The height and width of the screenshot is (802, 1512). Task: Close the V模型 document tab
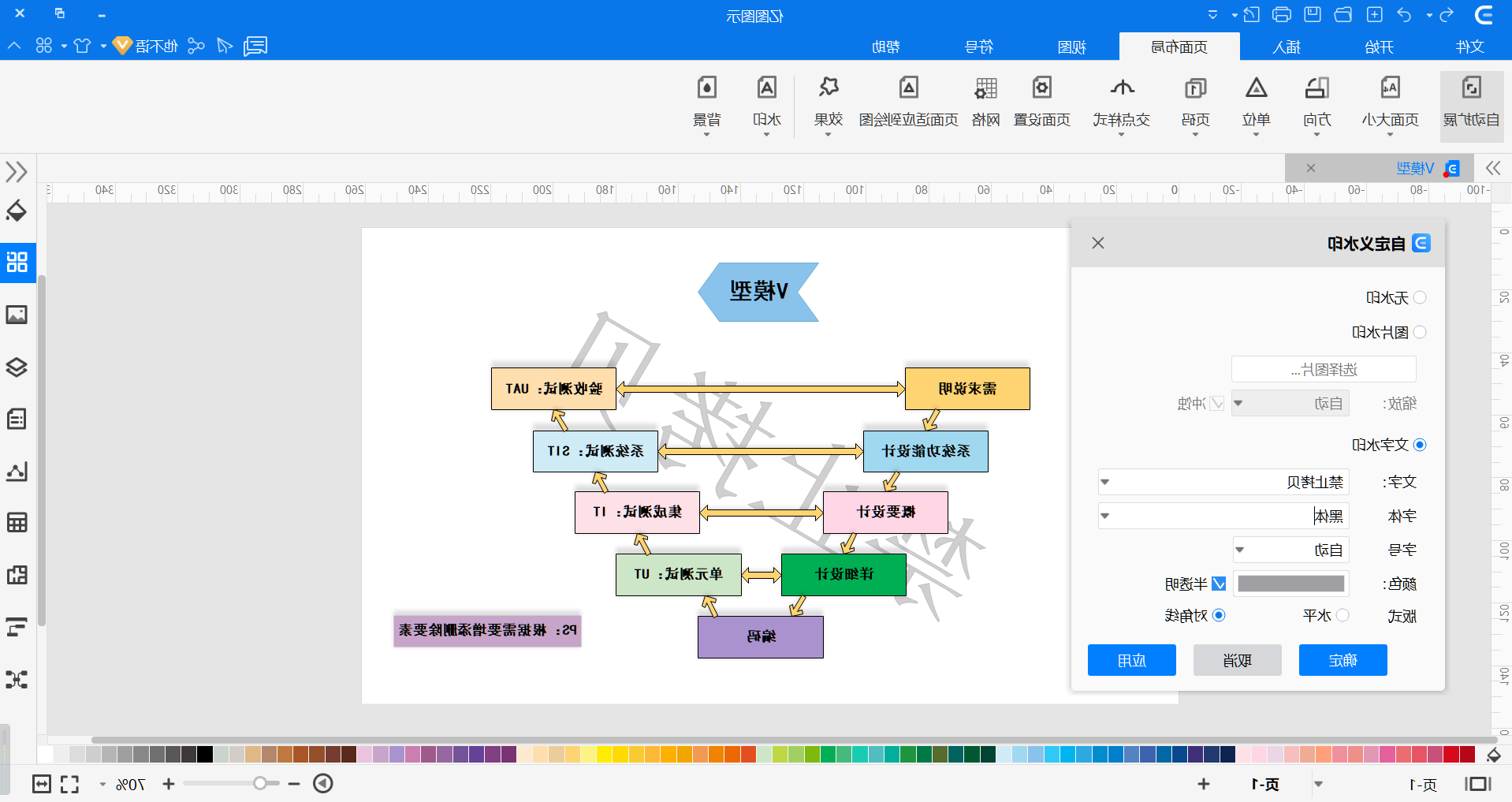[1310, 168]
